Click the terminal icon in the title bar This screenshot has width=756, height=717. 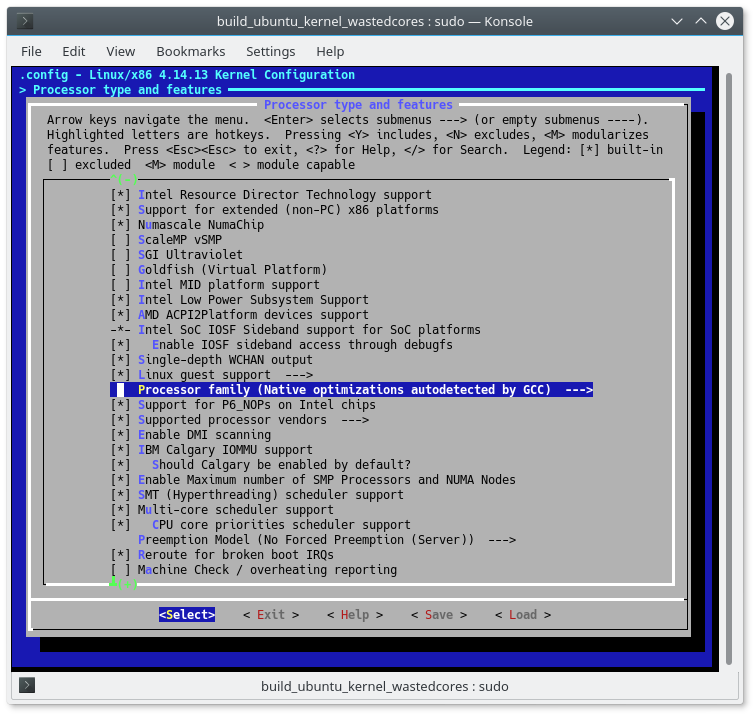click(25, 21)
